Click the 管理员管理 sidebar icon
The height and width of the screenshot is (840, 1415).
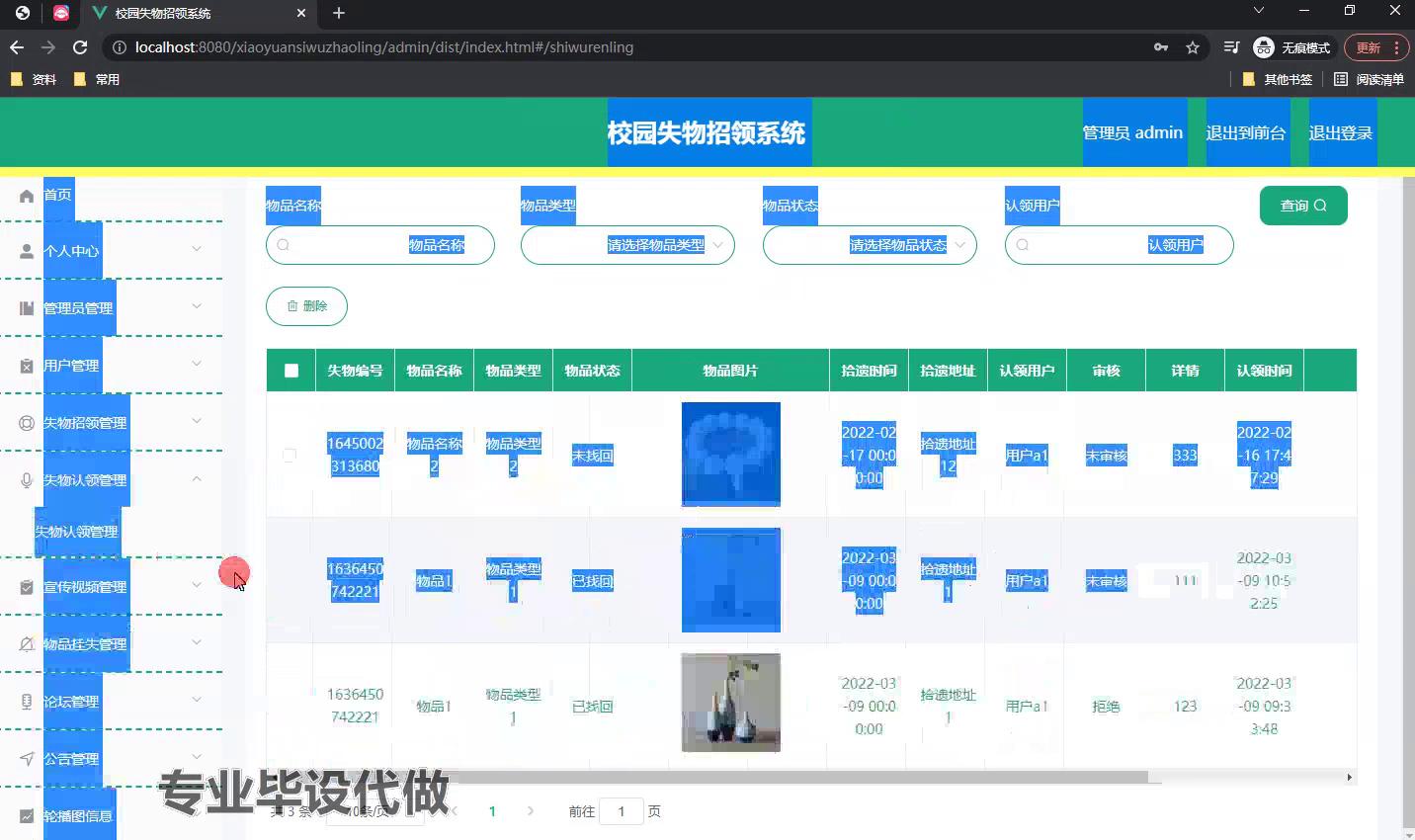(x=27, y=308)
